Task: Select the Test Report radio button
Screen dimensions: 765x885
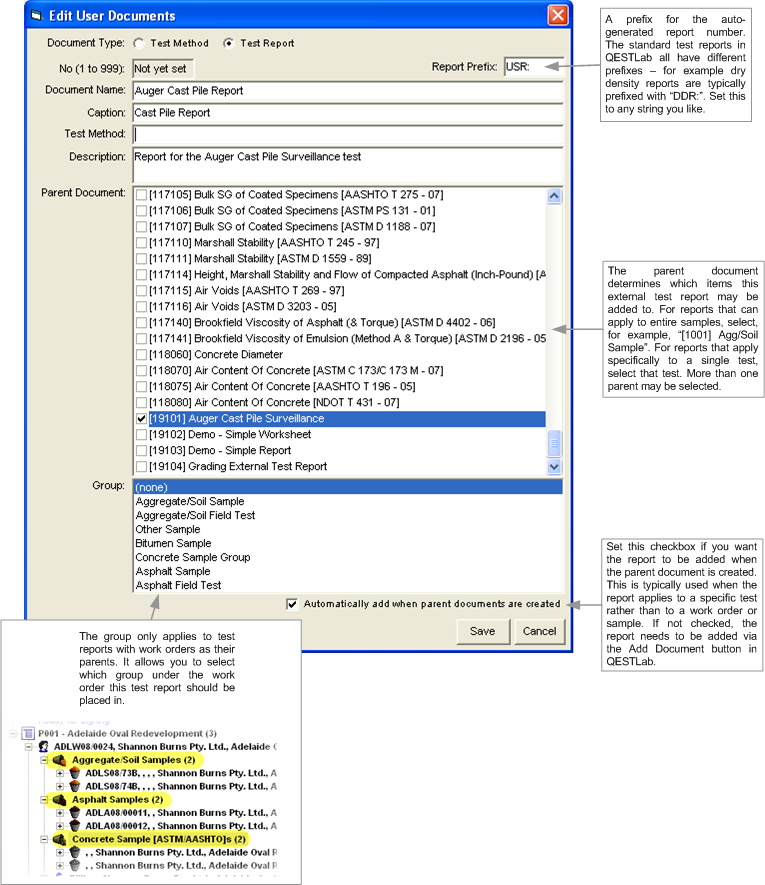Action: (x=228, y=44)
